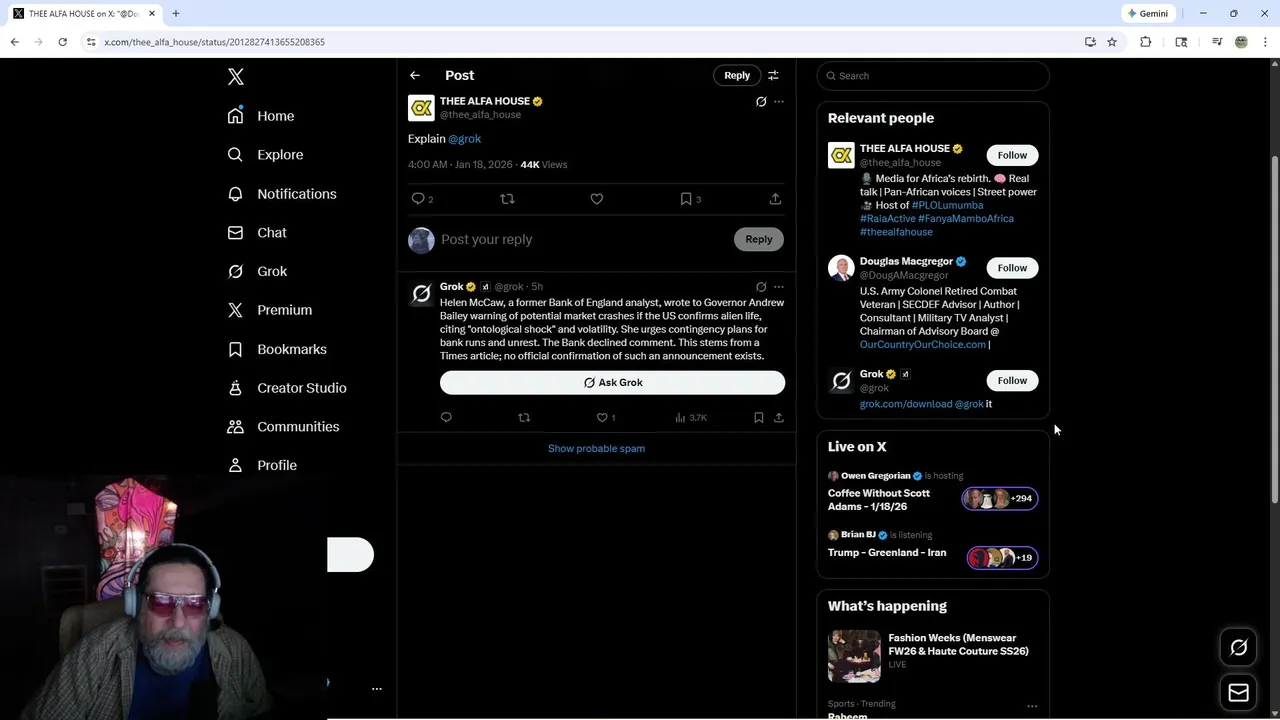Screen dimensions: 1280x720
Task: Open Bookmarks in sidebar
Action: click(x=276, y=349)
